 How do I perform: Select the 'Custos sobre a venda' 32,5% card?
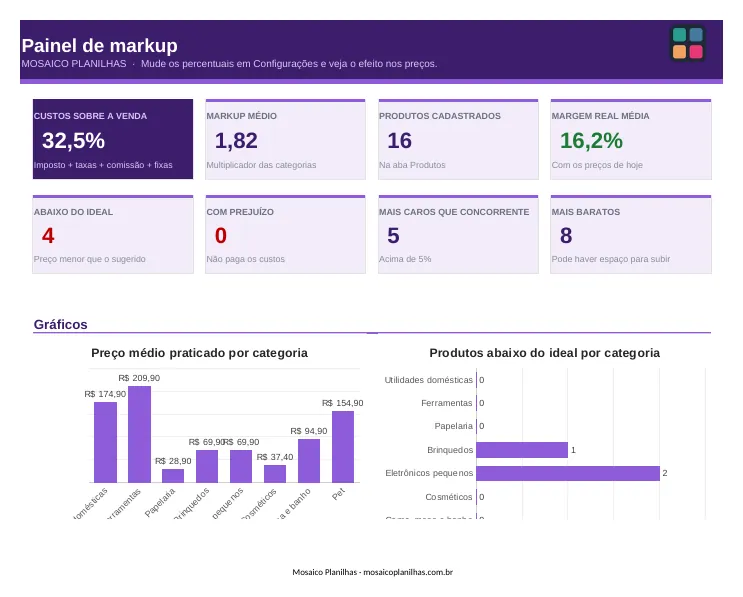point(113,139)
